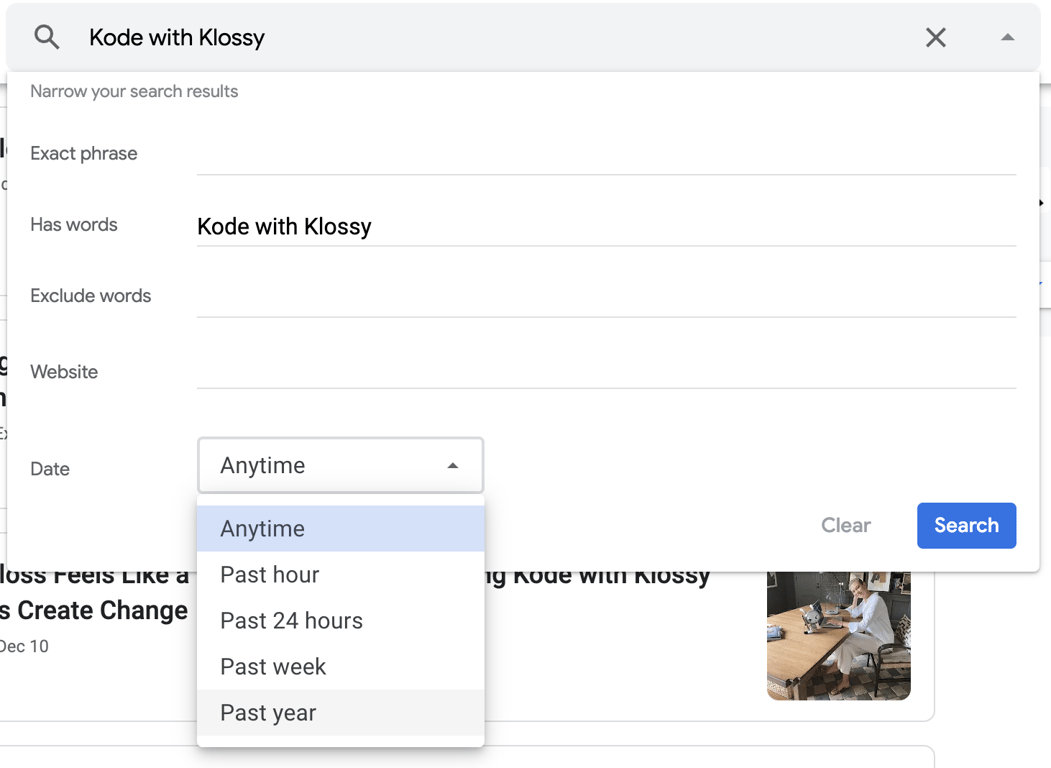The image size is (1051, 768).
Task: Click the Has words input field
Action: (606, 226)
